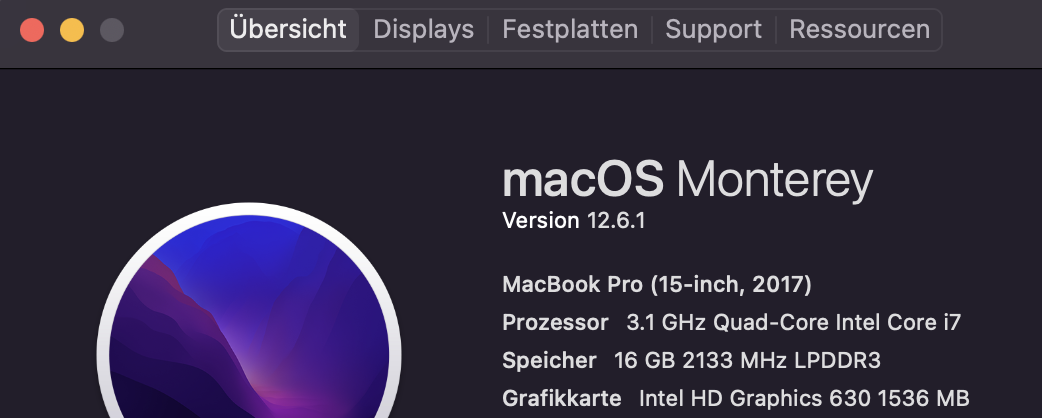Image resolution: width=1042 pixels, height=418 pixels.
Task: Select the Festplatten tab
Action: point(570,30)
